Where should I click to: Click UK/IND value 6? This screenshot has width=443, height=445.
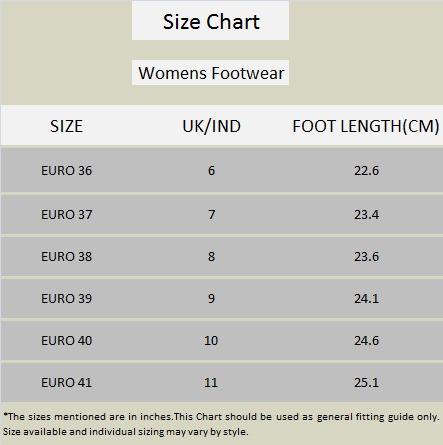pyautogui.click(x=211, y=171)
